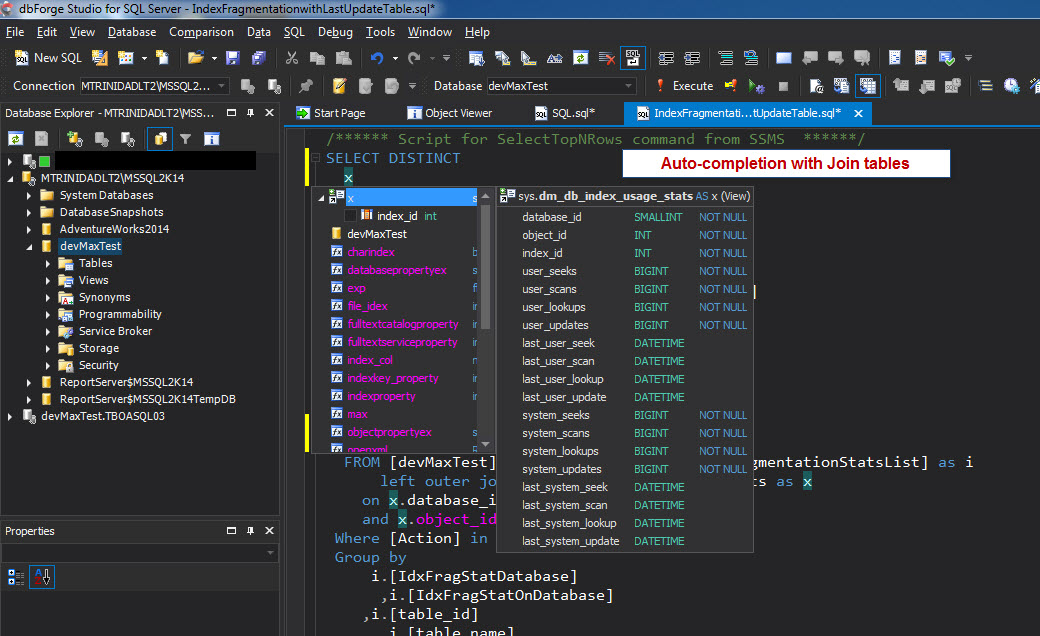
Task: Open the Database dropdown showing devMaxTest
Action: [628, 86]
